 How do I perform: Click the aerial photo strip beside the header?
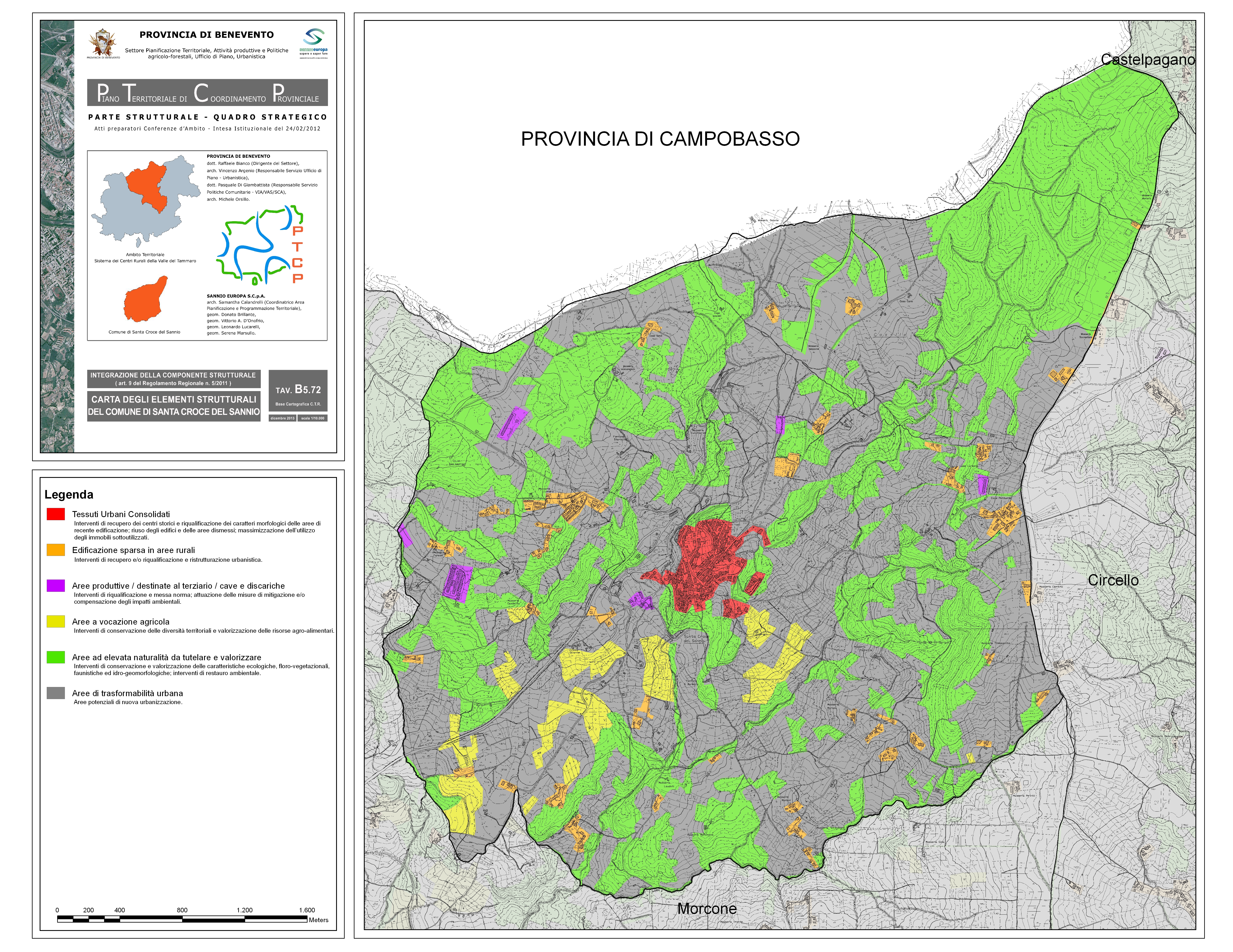[x=57, y=237]
